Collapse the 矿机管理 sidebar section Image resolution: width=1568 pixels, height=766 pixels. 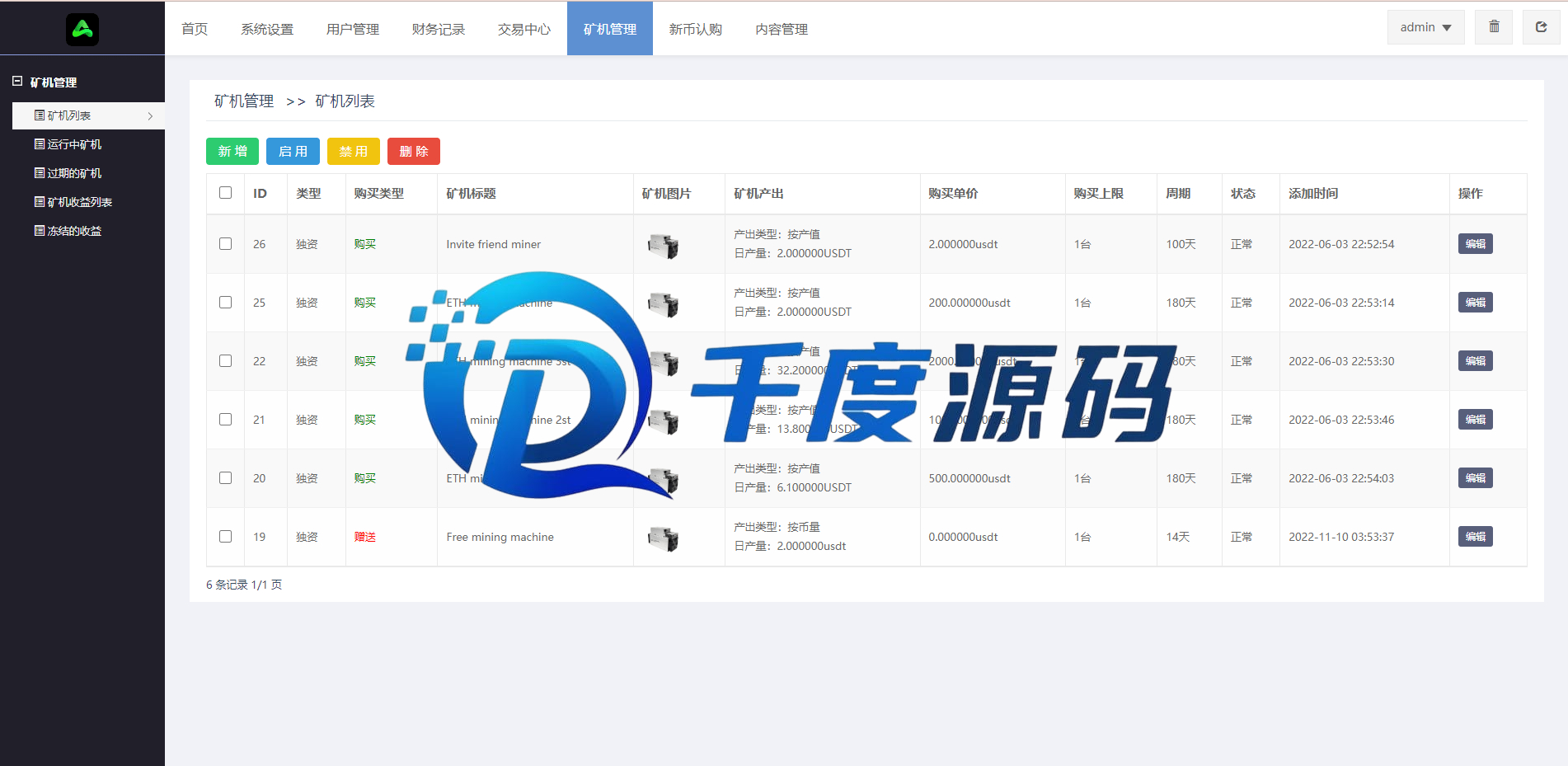coord(17,82)
